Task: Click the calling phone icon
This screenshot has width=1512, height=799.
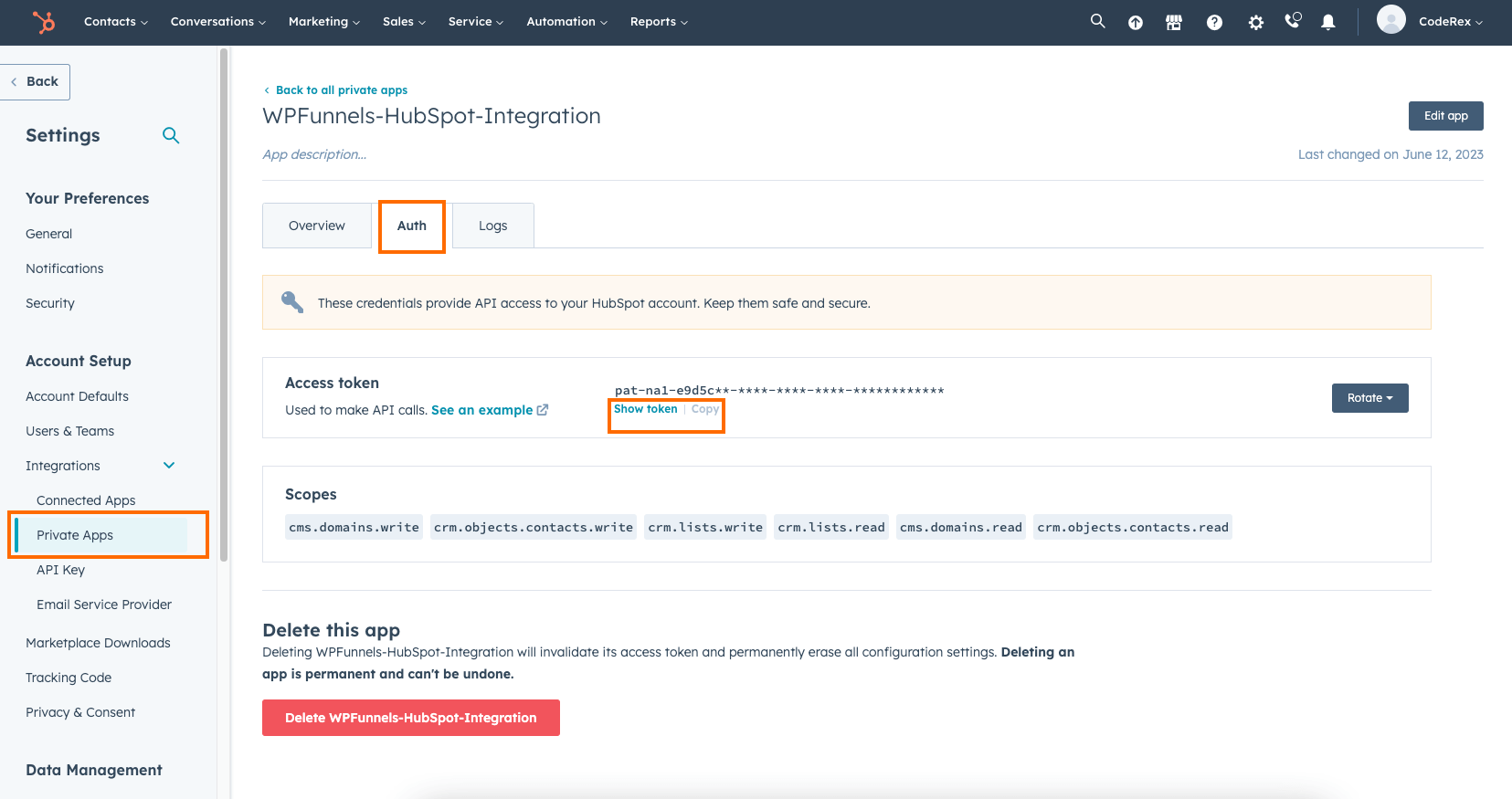Action: point(1293,20)
